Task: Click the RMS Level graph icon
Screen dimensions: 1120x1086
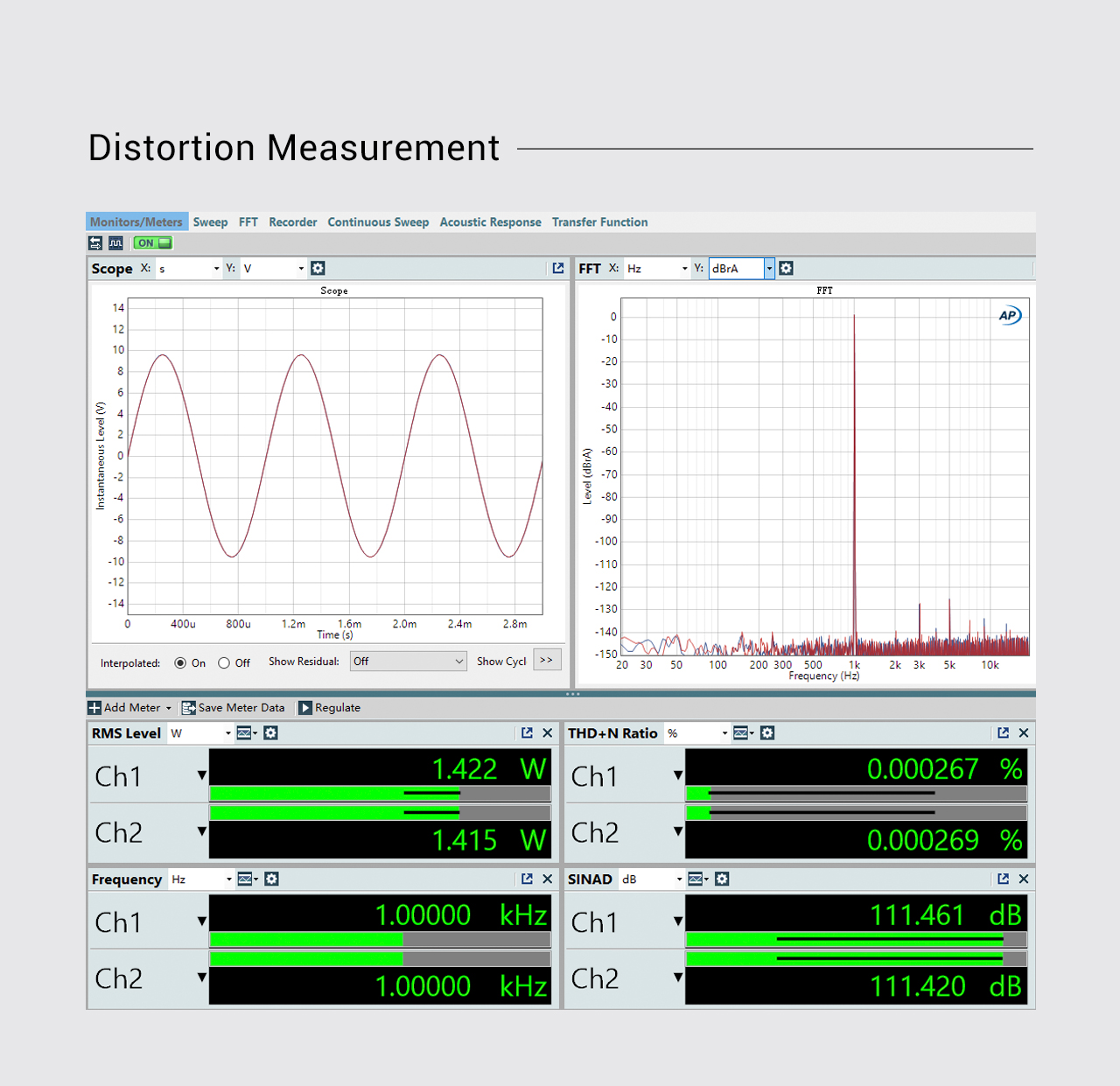Action: click(245, 733)
